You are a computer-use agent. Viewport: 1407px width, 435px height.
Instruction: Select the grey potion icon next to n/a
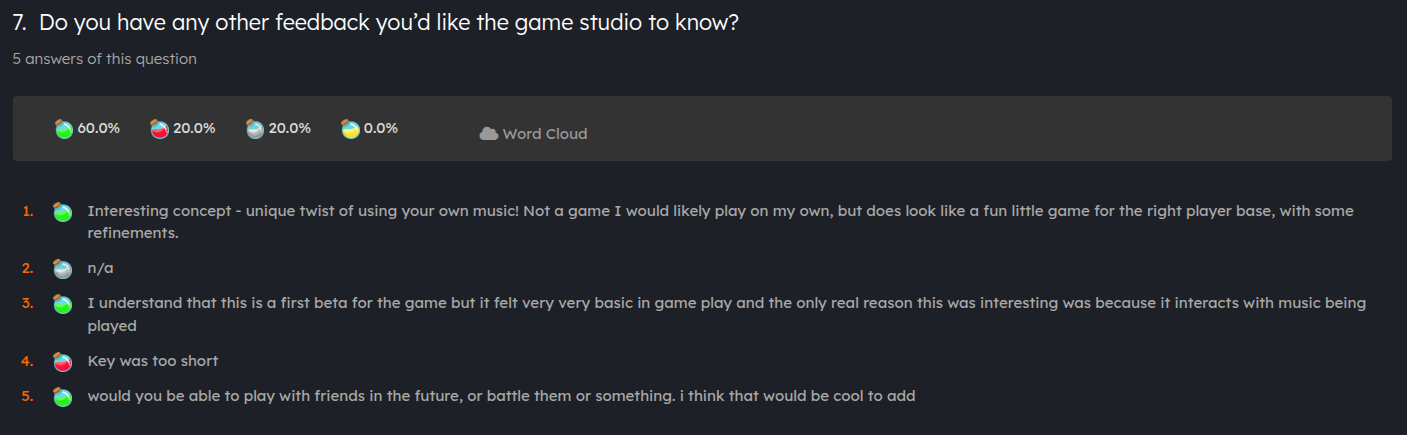tap(63, 269)
